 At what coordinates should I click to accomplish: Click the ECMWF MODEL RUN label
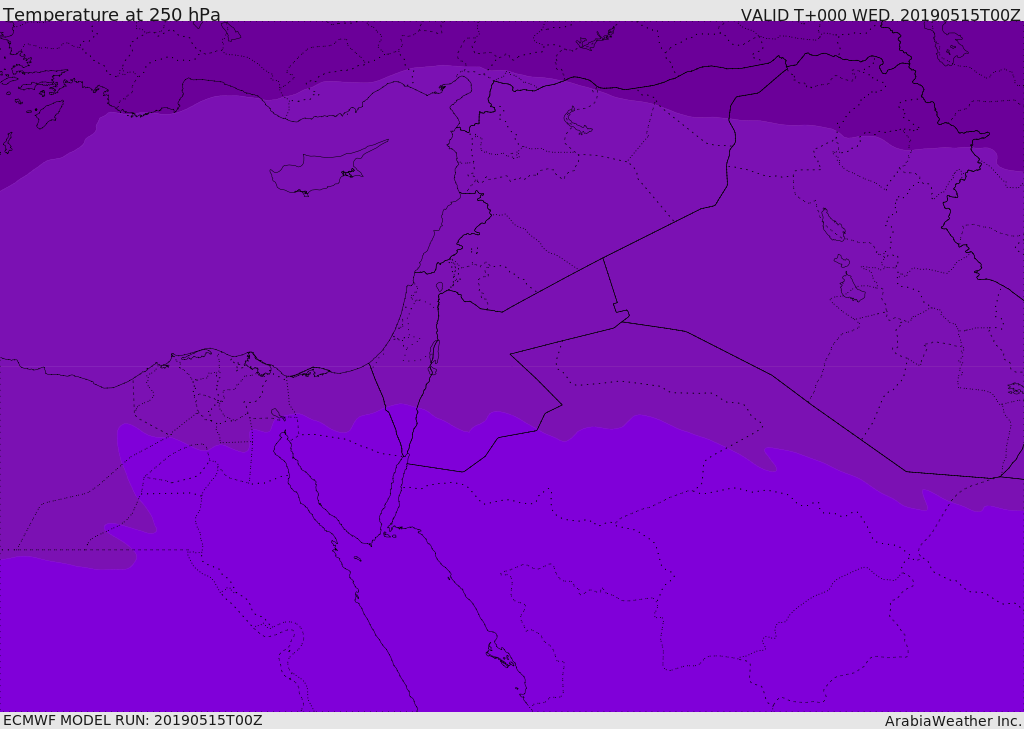point(132,720)
